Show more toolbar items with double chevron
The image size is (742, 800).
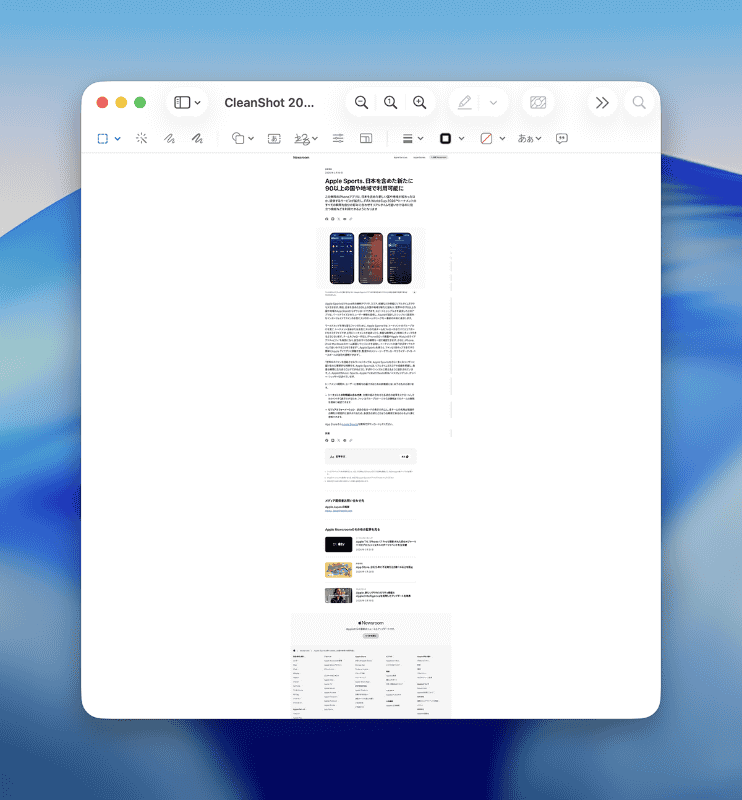[x=602, y=103]
